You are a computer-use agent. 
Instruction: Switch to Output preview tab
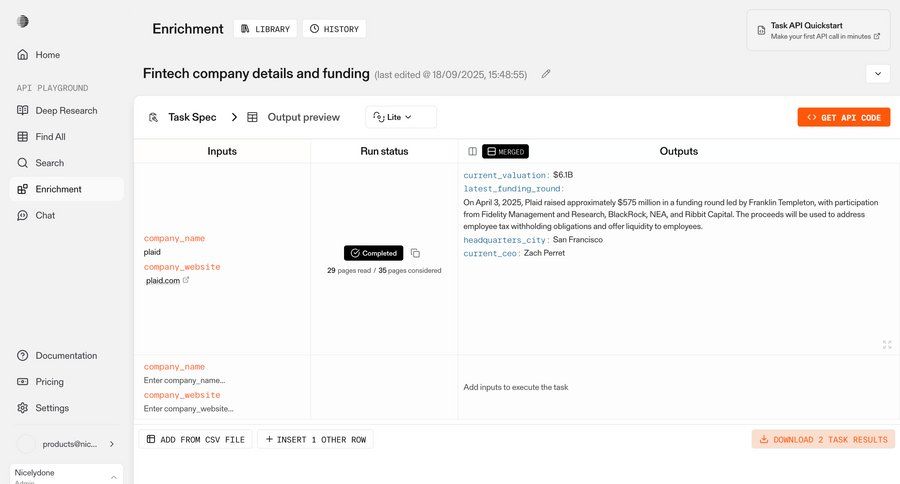pos(293,117)
